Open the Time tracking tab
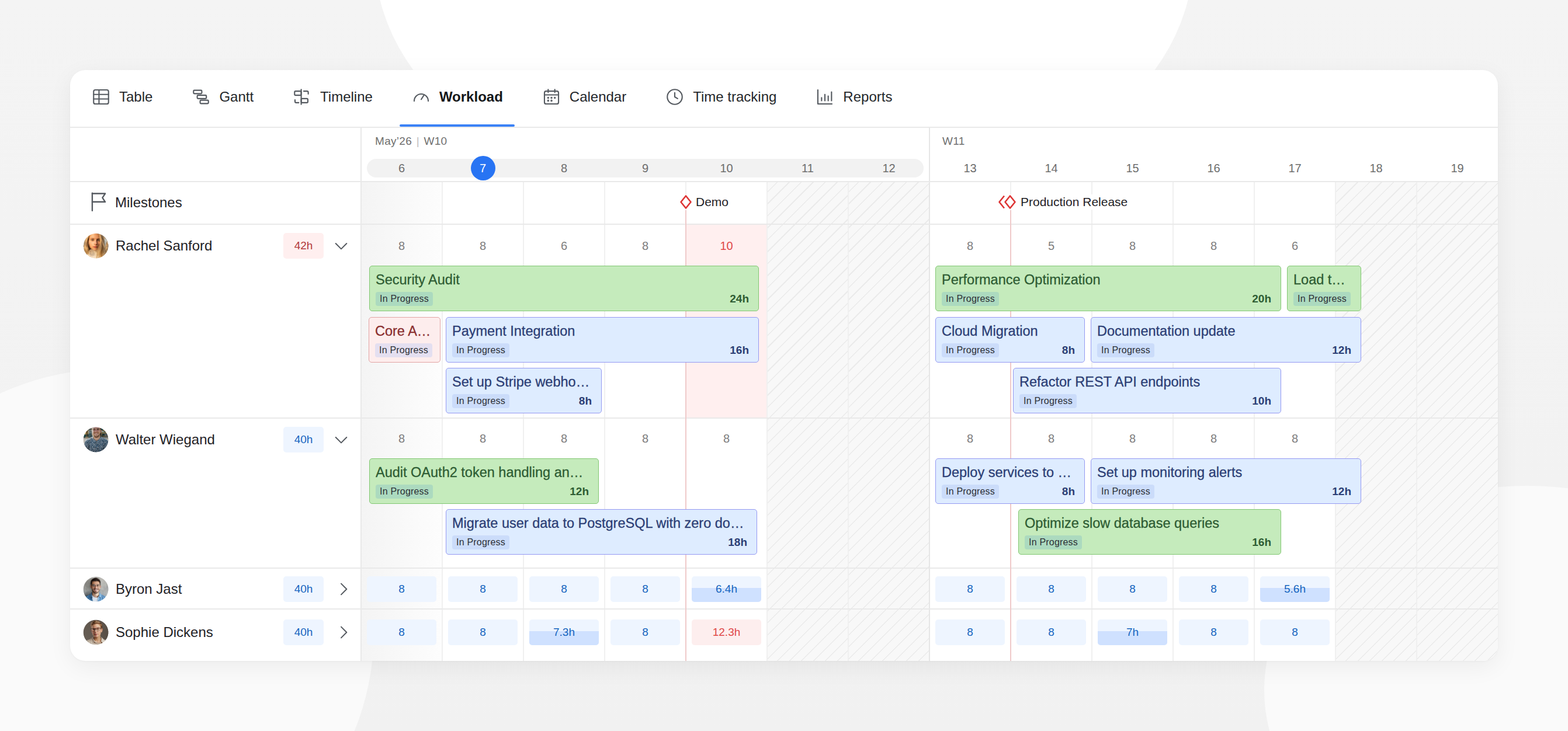Image resolution: width=1568 pixels, height=731 pixels. [x=721, y=98]
